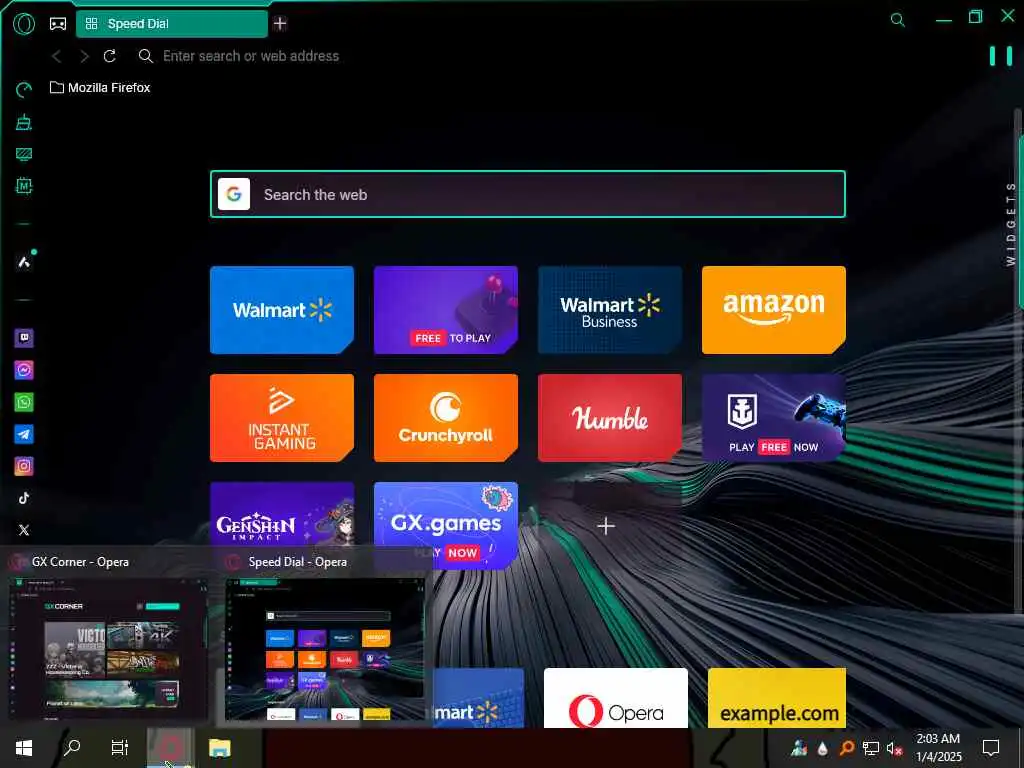
Task: Reload the page
Action: (110, 56)
